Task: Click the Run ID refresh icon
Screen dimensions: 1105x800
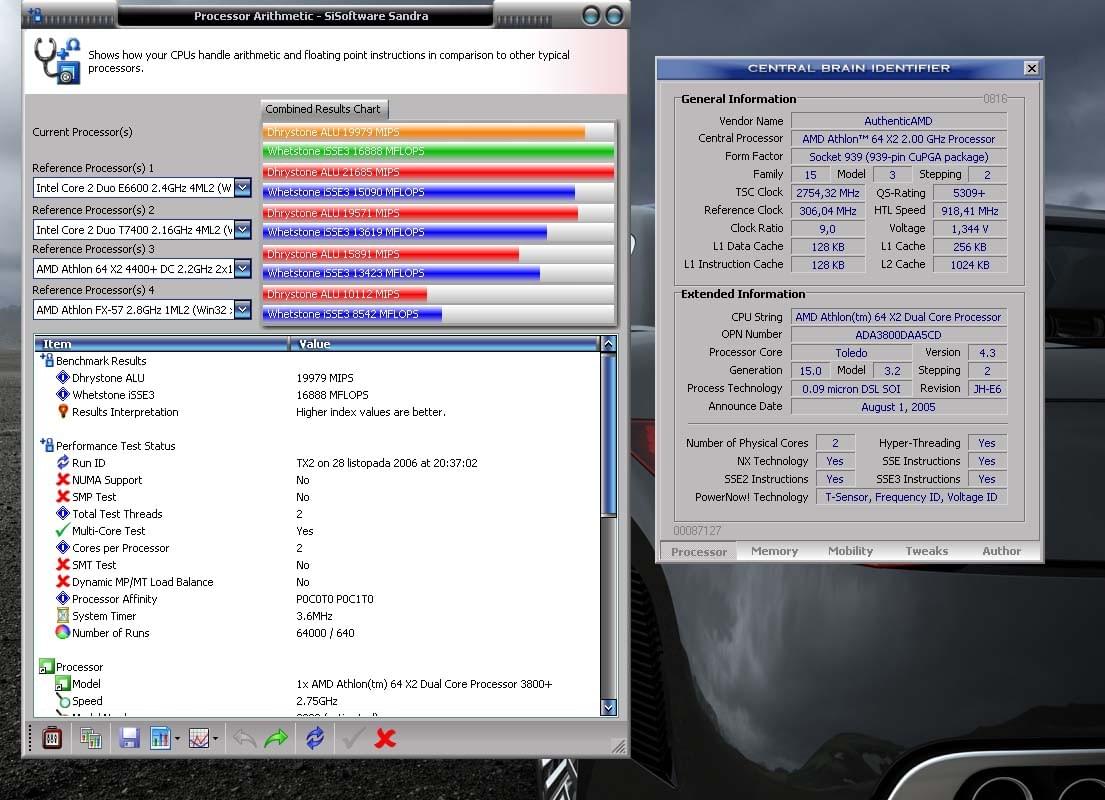Action: (x=63, y=462)
